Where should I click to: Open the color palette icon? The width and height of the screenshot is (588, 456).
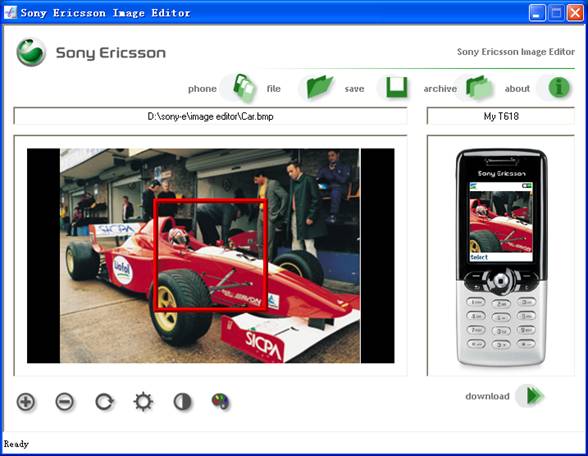pos(220,402)
